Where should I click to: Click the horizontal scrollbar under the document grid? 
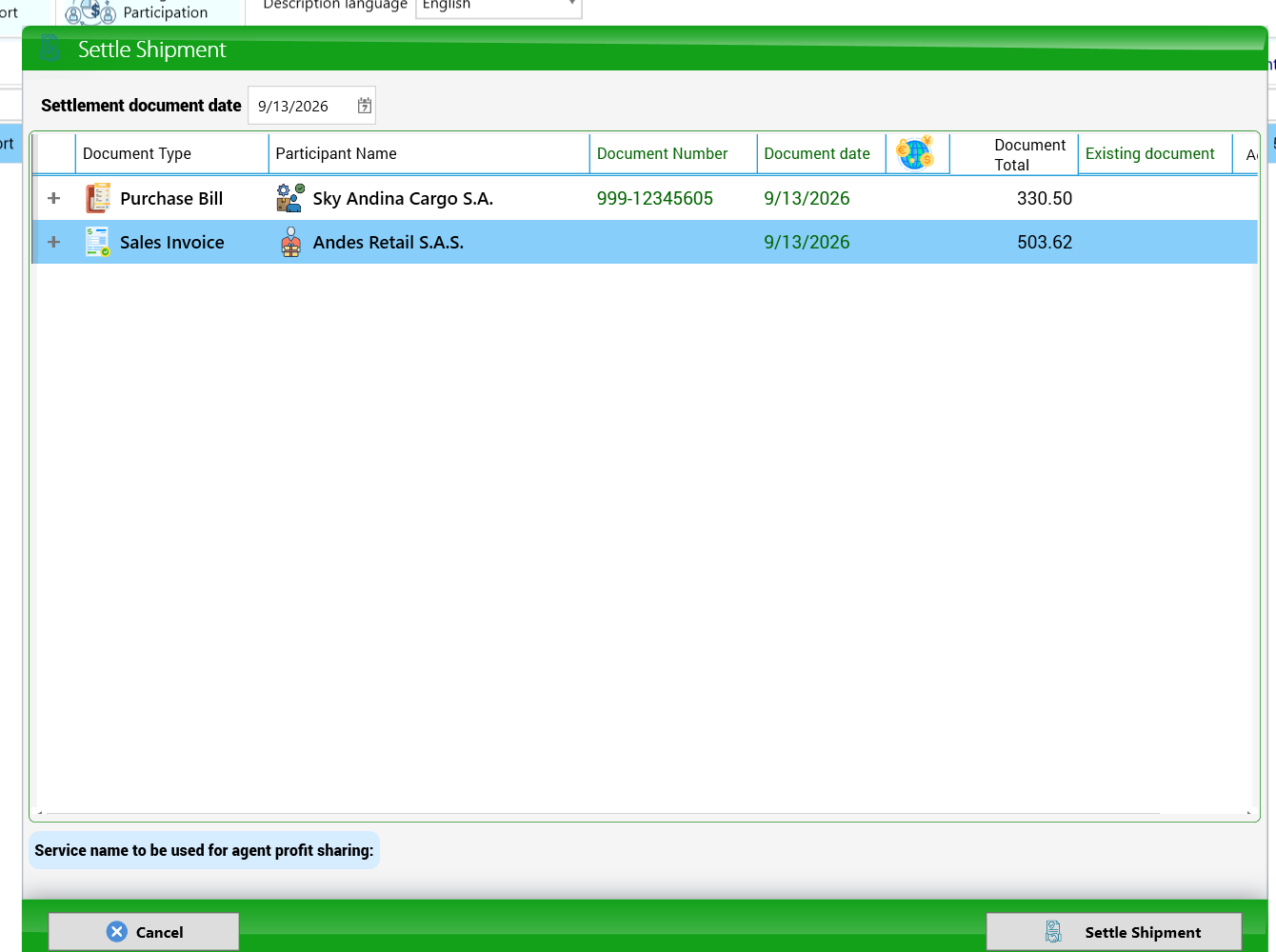[x=645, y=814]
